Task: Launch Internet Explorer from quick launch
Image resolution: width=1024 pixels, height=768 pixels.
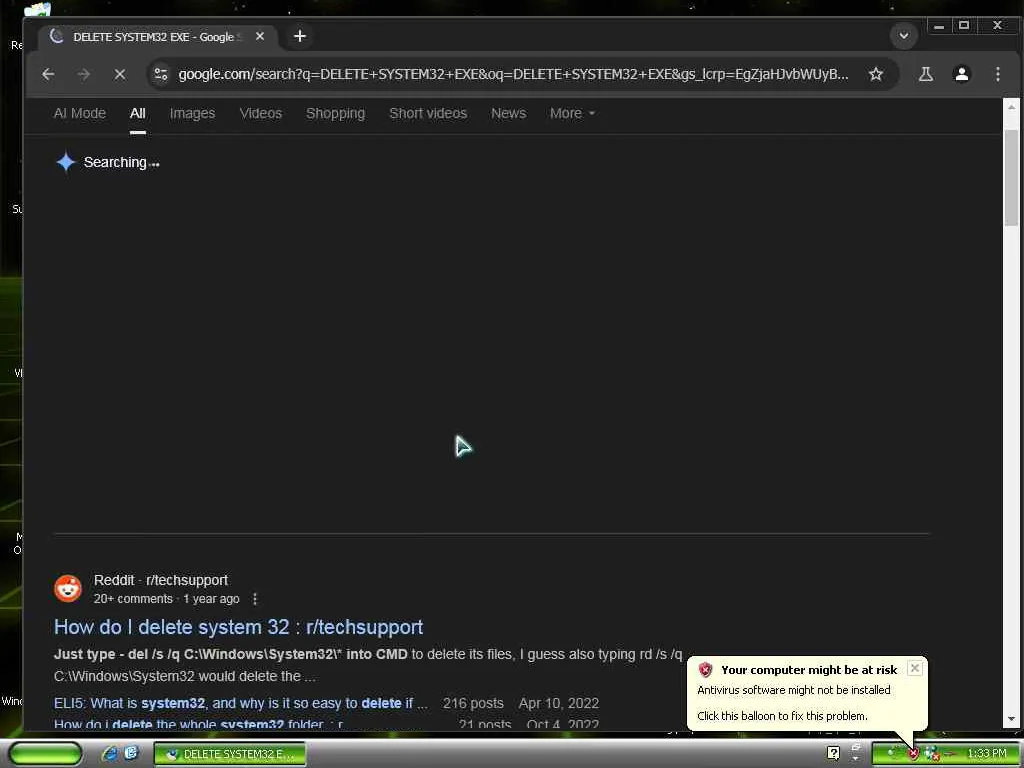Action: (x=110, y=754)
